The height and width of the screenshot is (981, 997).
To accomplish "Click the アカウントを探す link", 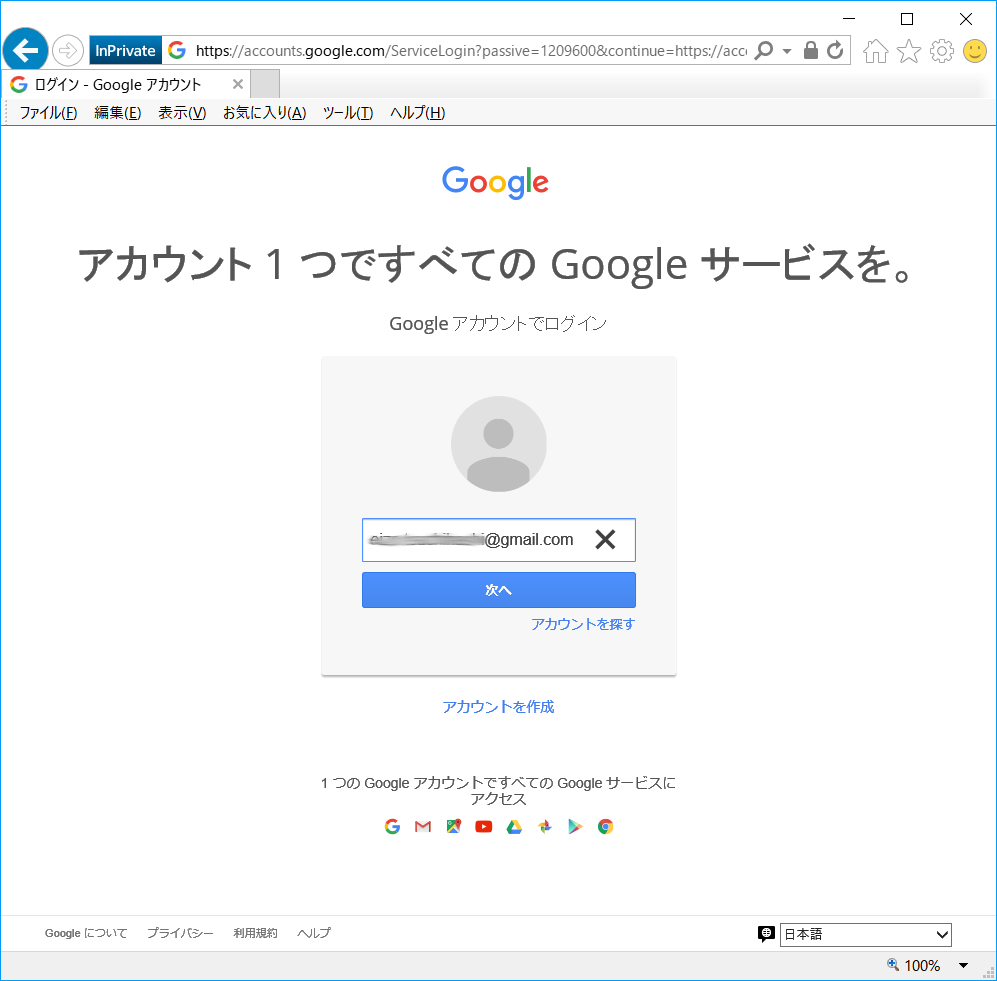I will click(583, 624).
